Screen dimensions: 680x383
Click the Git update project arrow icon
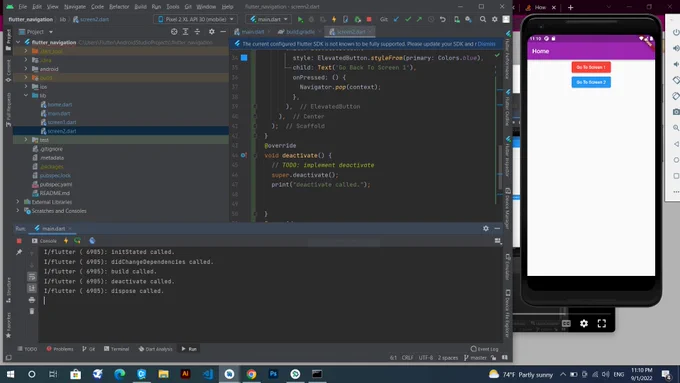[x=396, y=19]
